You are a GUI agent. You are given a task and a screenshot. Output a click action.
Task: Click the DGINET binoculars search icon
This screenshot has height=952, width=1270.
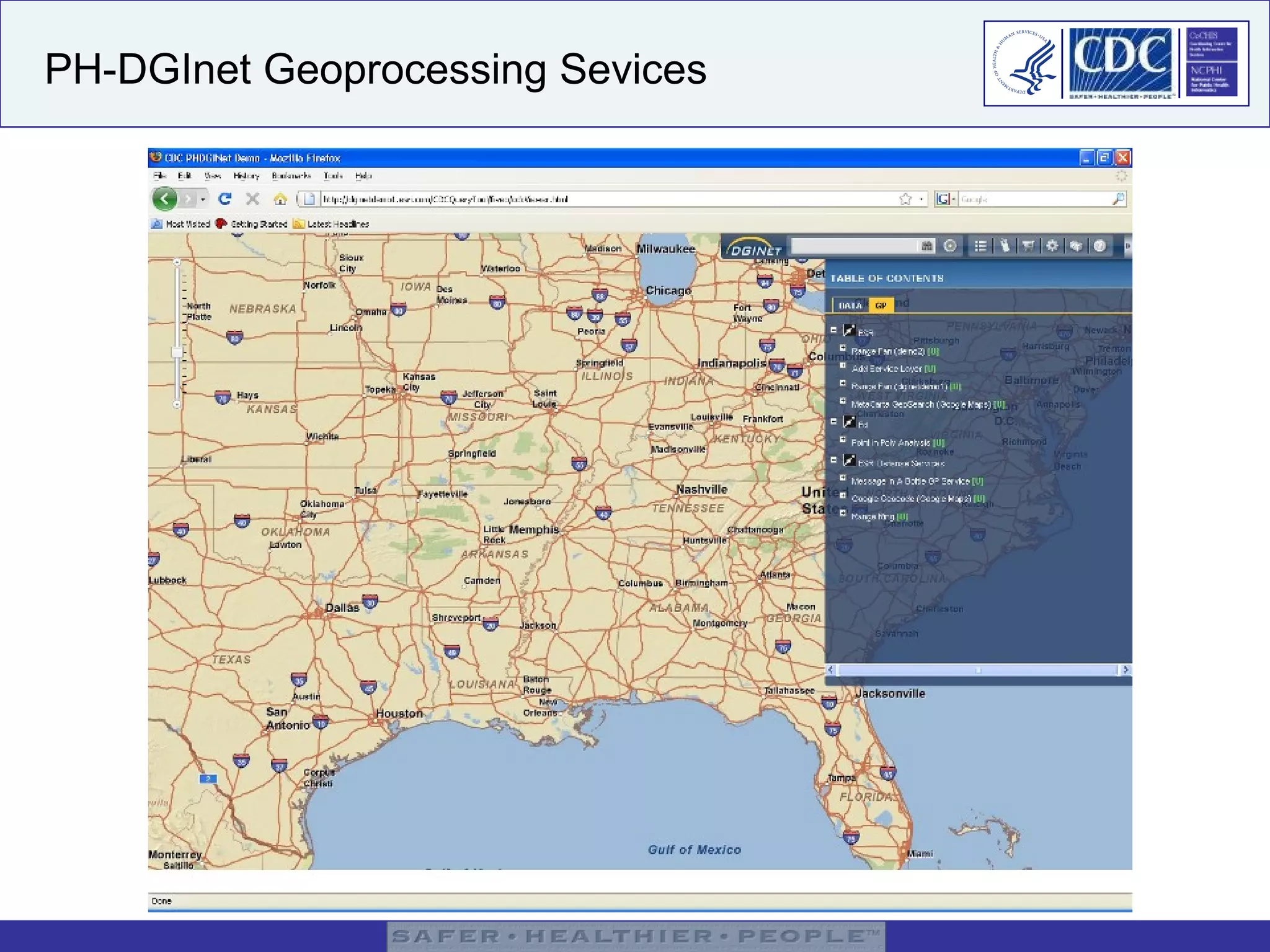927,246
